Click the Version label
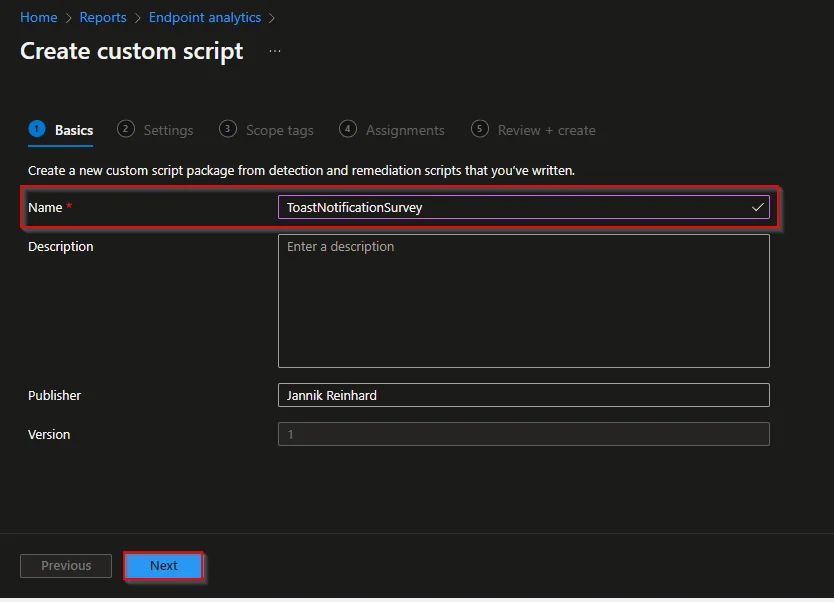Viewport: 834px width, 602px height. (49, 434)
